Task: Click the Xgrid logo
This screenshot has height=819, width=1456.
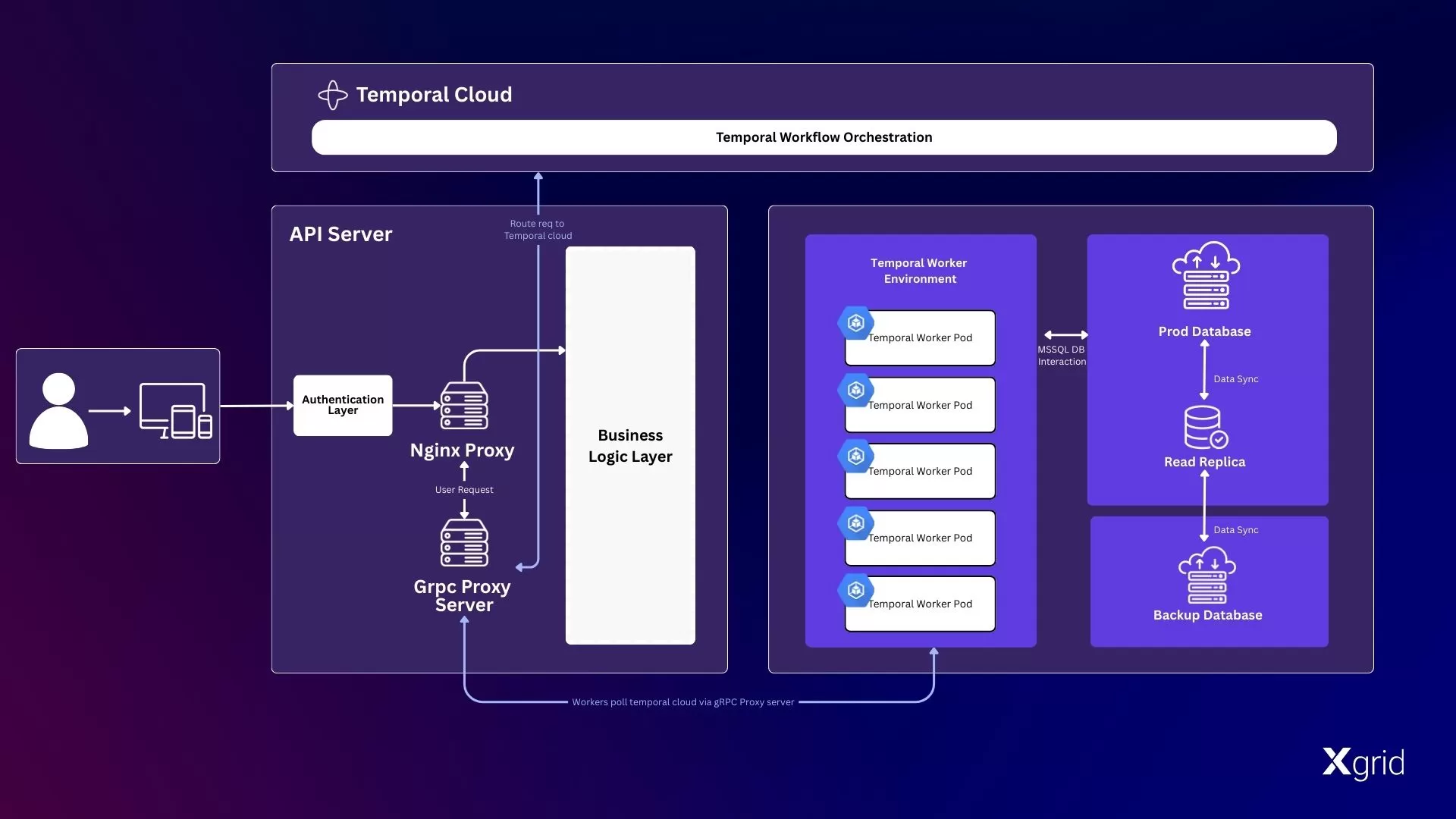Action: (x=1363, y=764)
